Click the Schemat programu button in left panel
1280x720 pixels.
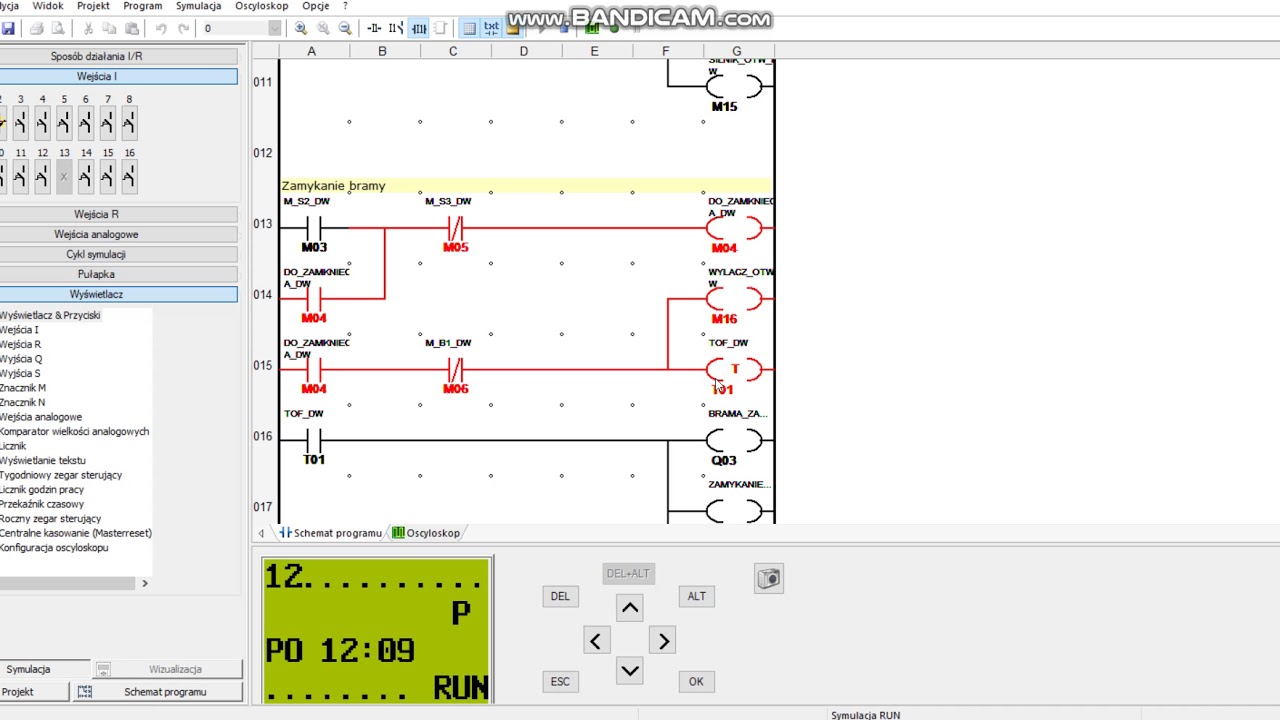[156, 692]
